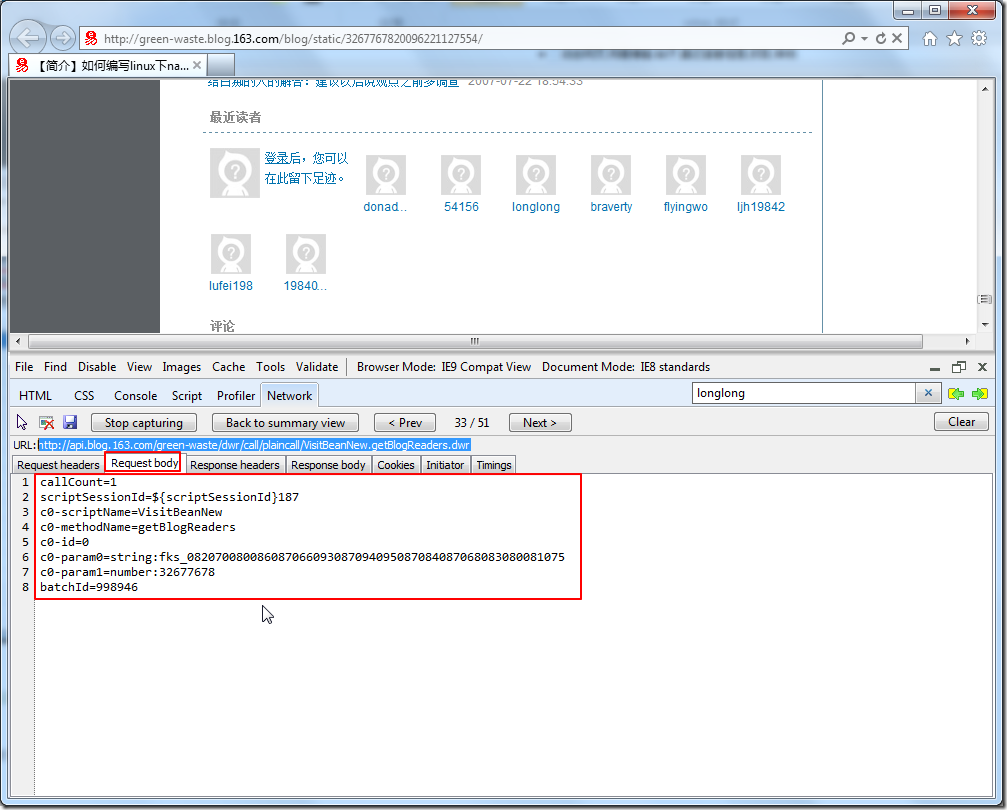Click the browser Forward arrow button

[63, 39]
